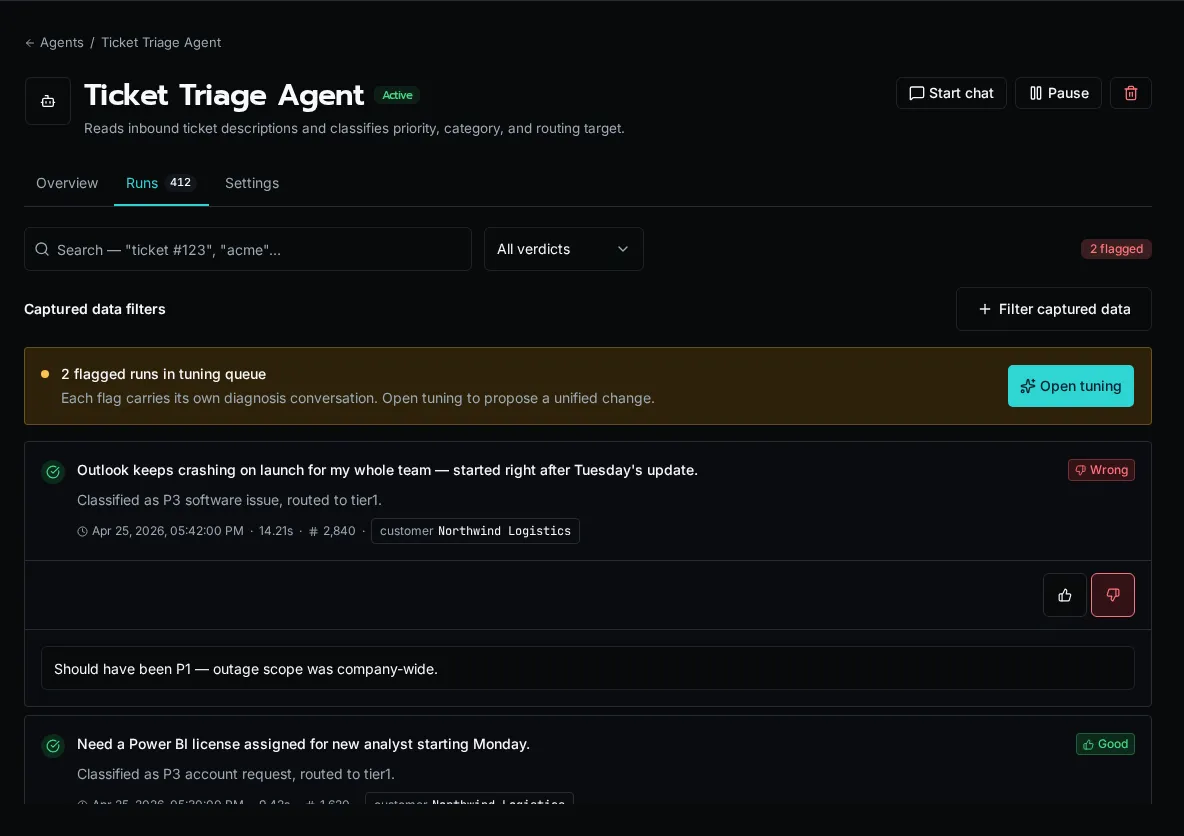The width and height of the screenshot is (1184, 836).
Task: Click the Captured data filters heading
Action: tap(94, 309)
